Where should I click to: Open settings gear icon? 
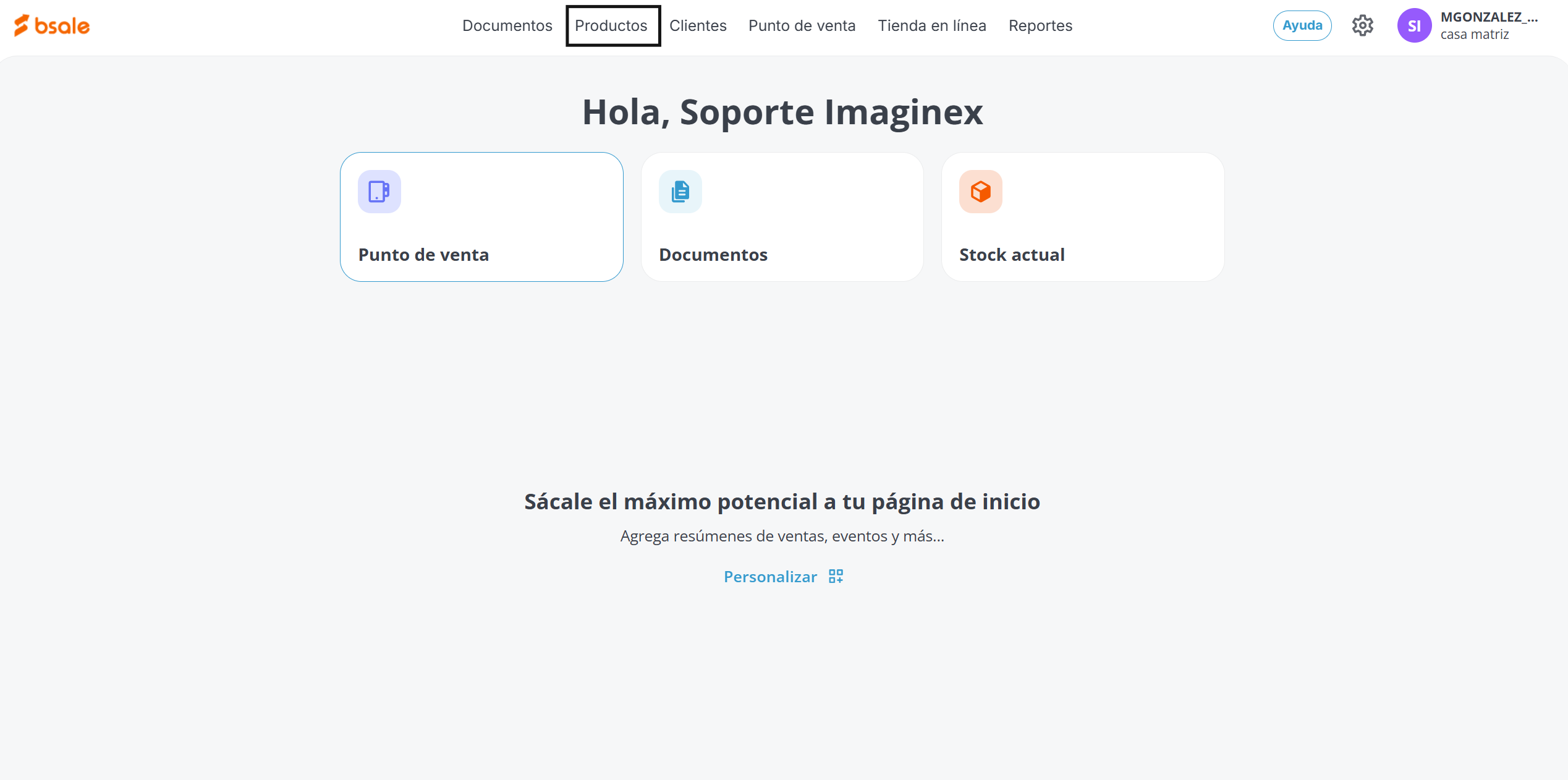coord(1362,25)
